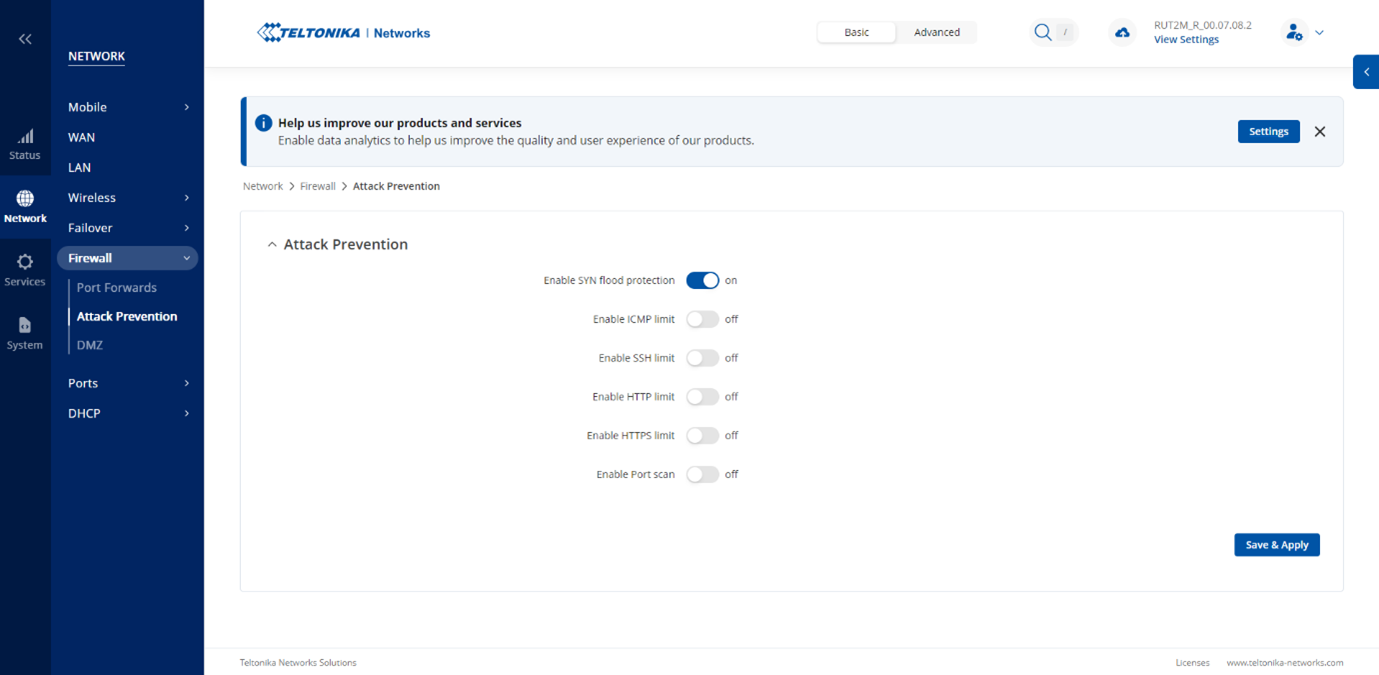Enable the HTTPS limit switch
1379x675 pixels.
point(702,436)
